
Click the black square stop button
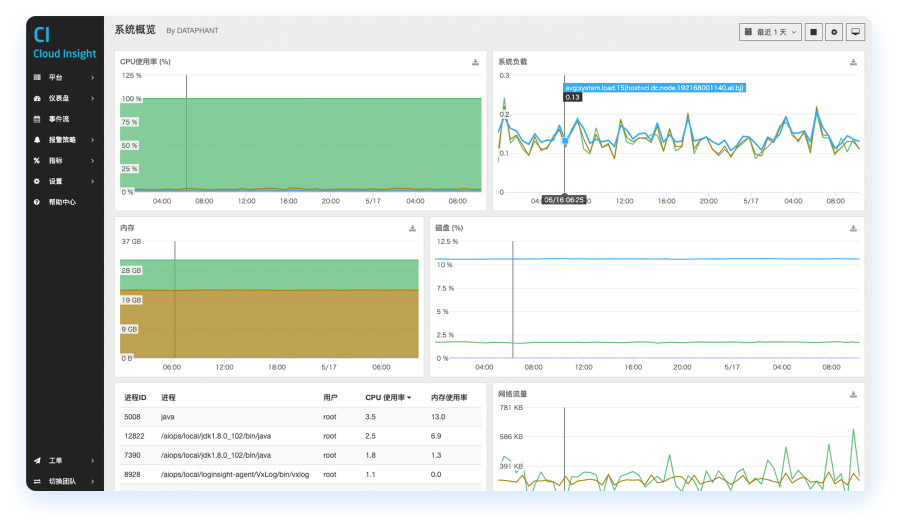click(814, 32)
